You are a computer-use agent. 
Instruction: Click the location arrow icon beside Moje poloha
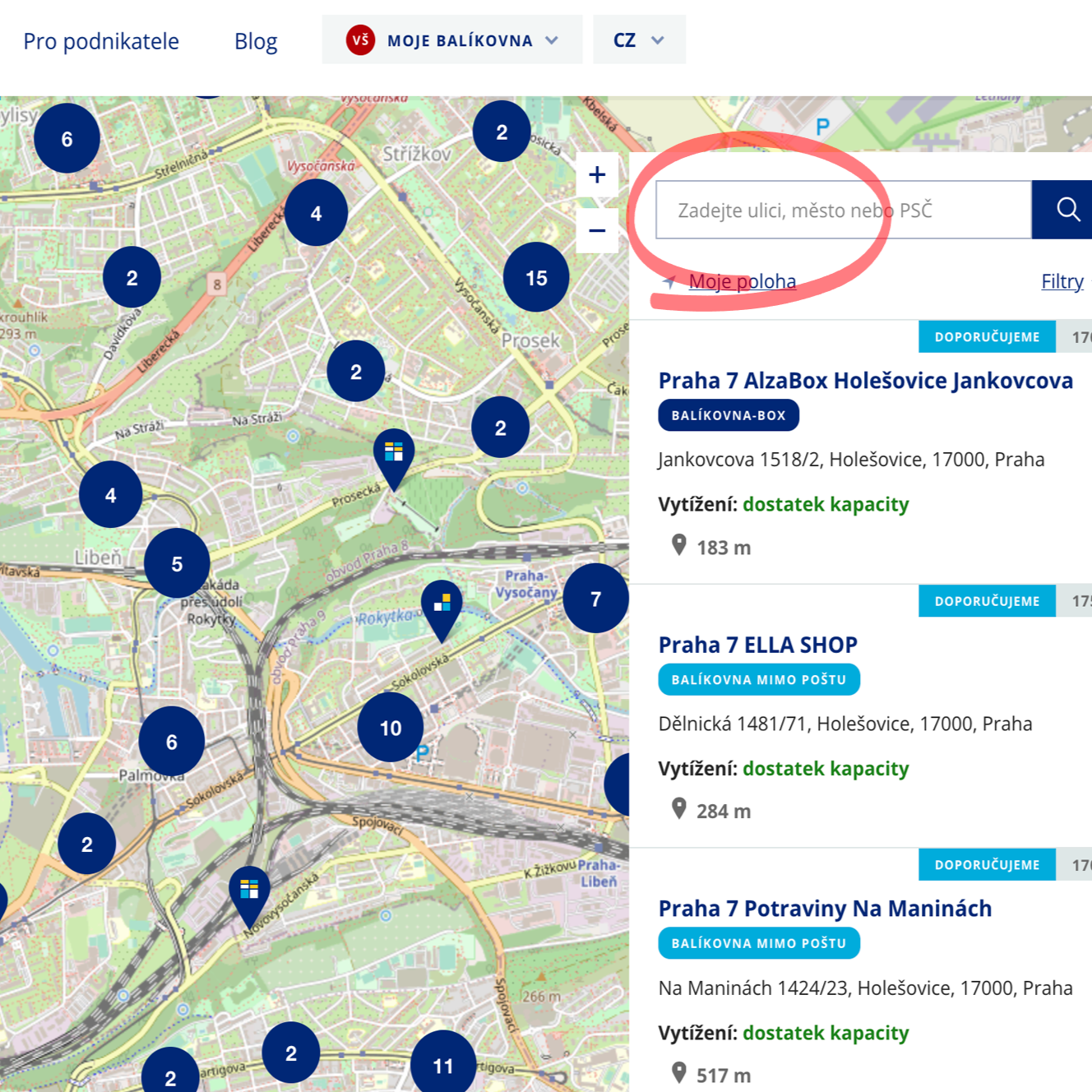669,282
